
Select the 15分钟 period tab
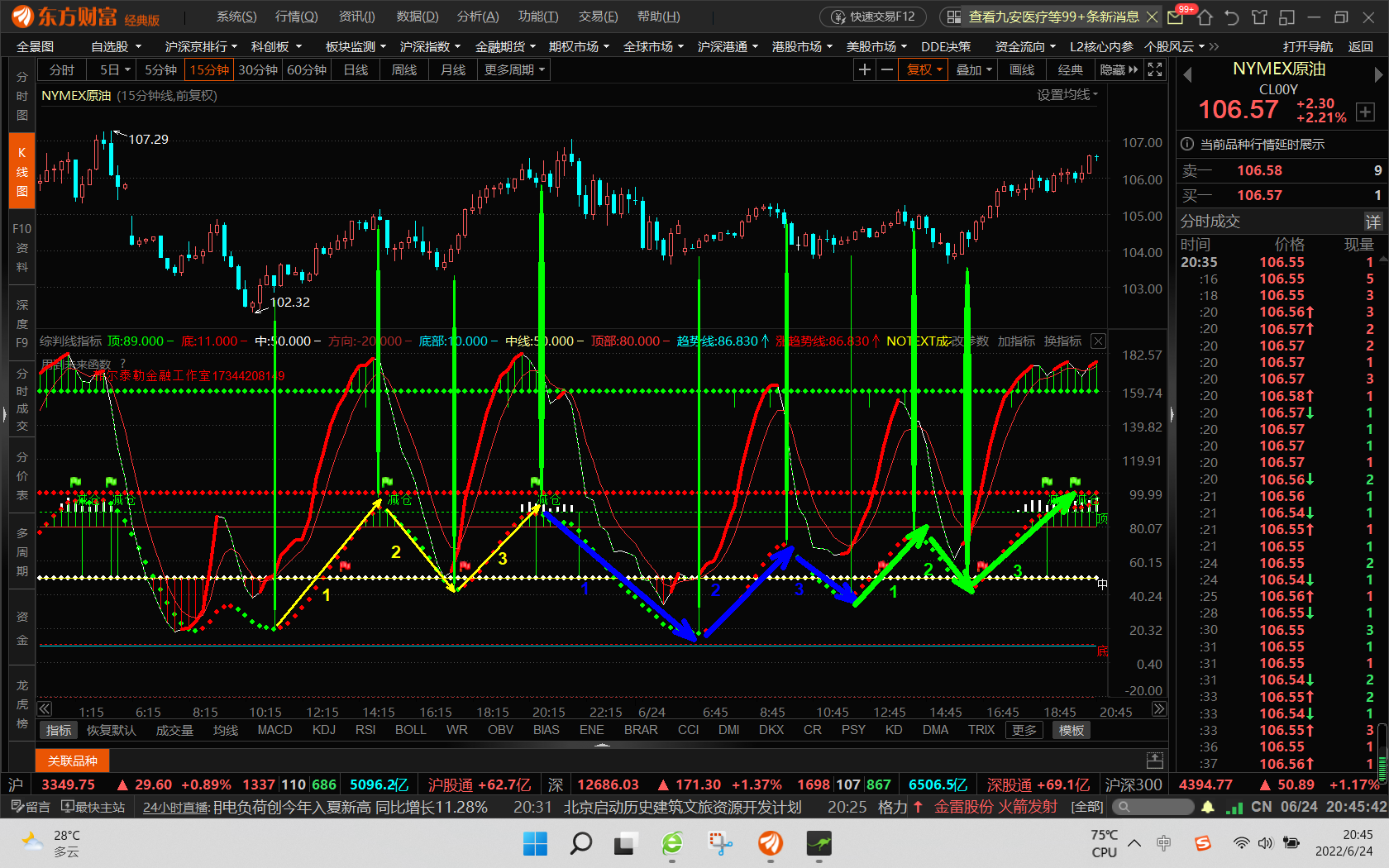point(209,70)
